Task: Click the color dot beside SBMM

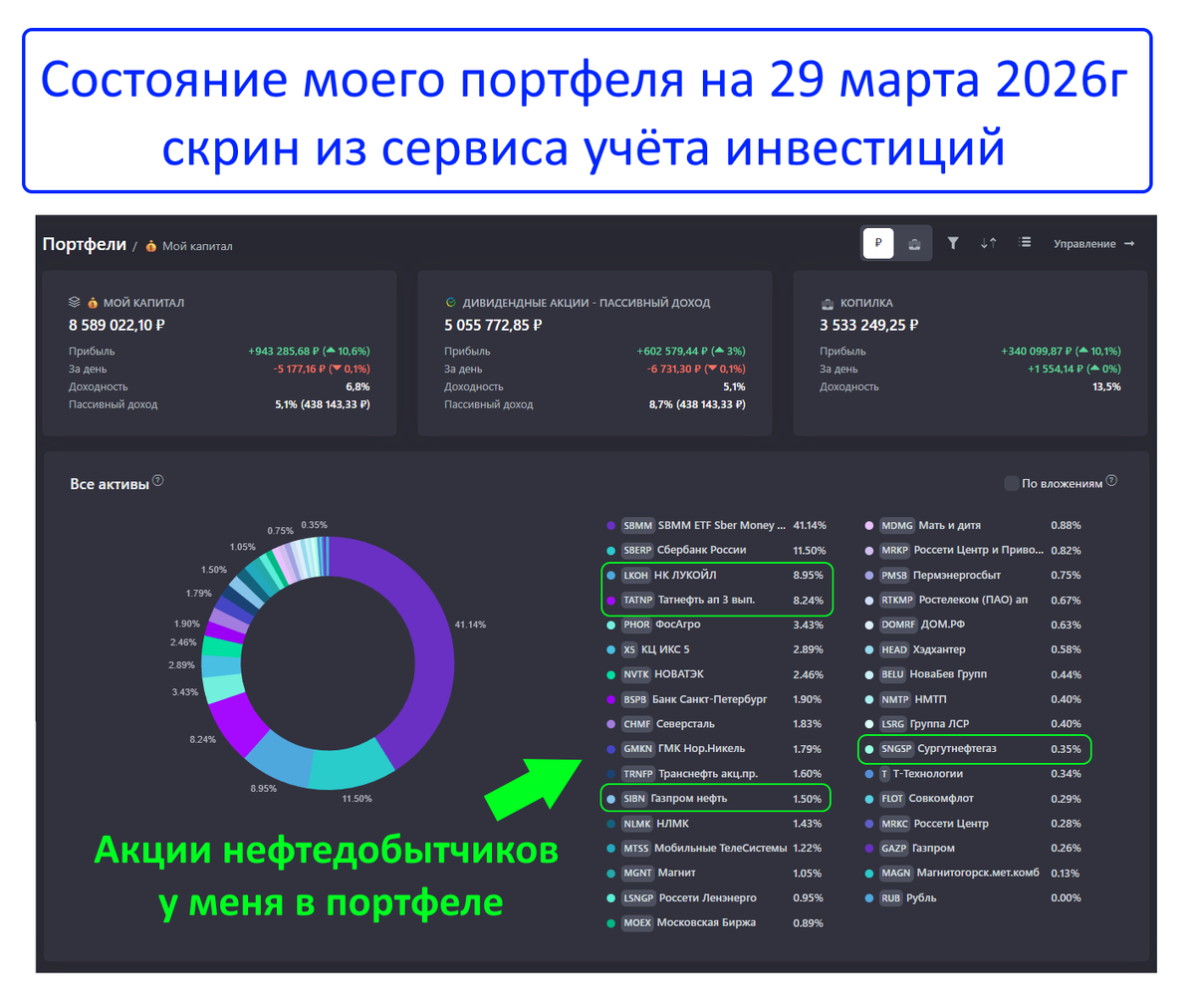Action: [610, 526]
